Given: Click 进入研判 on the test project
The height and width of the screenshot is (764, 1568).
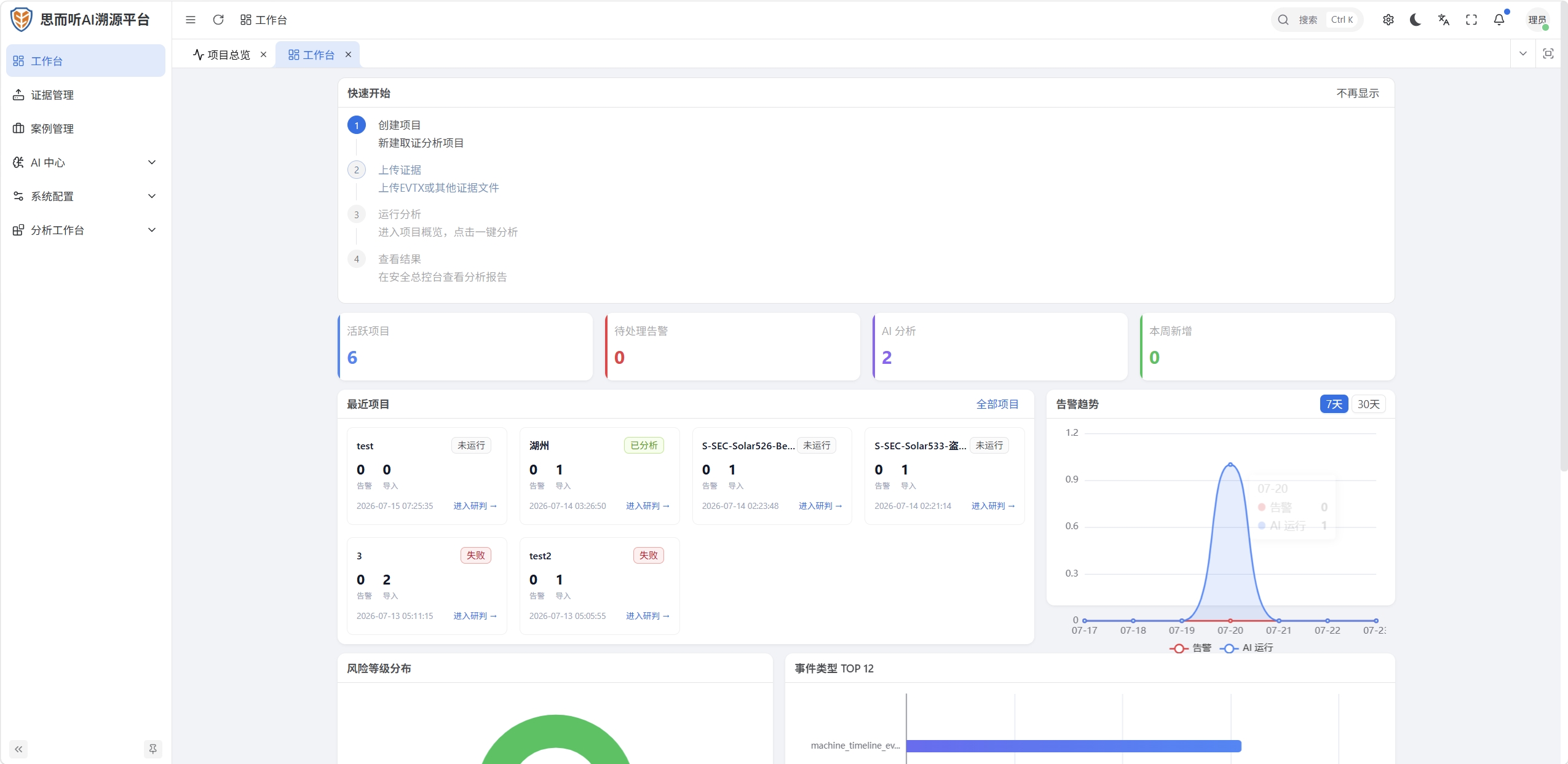Looking at the screenshot, I should tap(475, 506).
